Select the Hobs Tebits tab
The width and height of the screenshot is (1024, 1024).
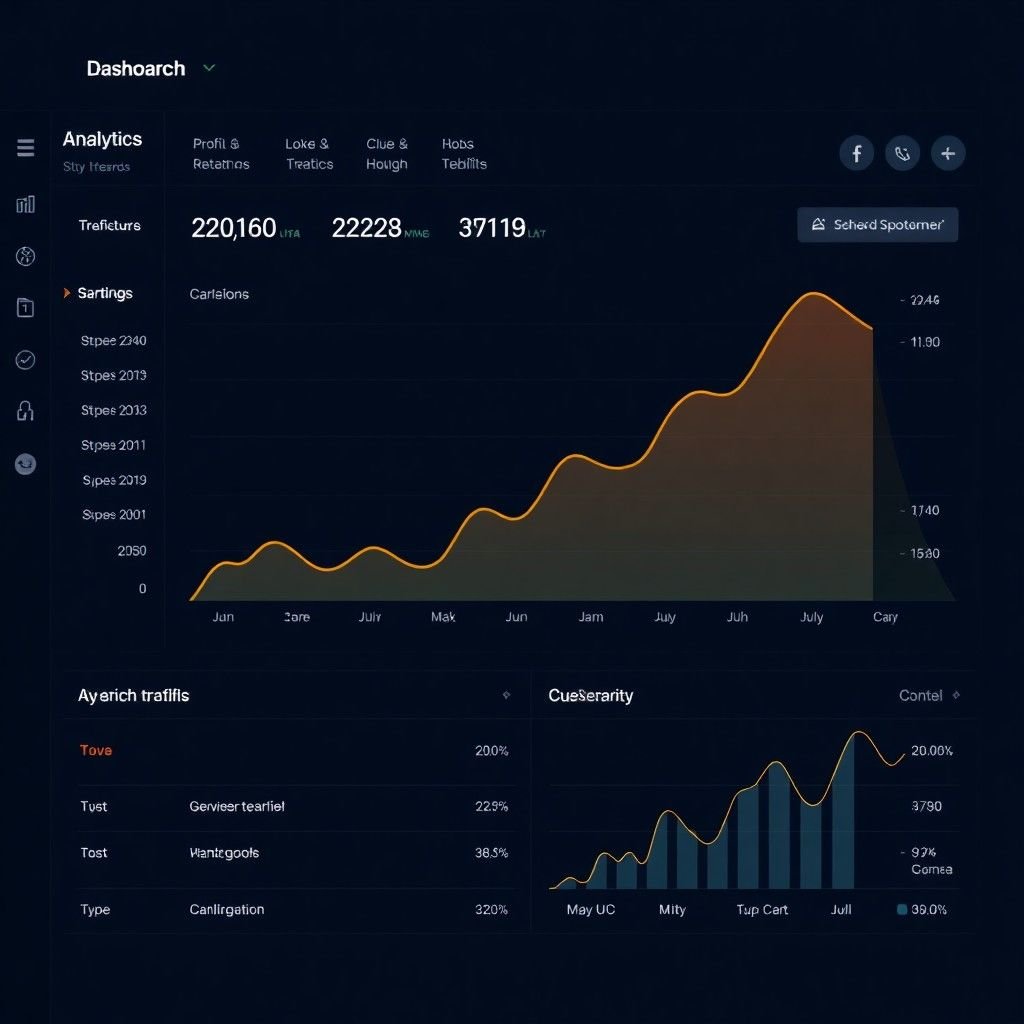pos(462,152)
